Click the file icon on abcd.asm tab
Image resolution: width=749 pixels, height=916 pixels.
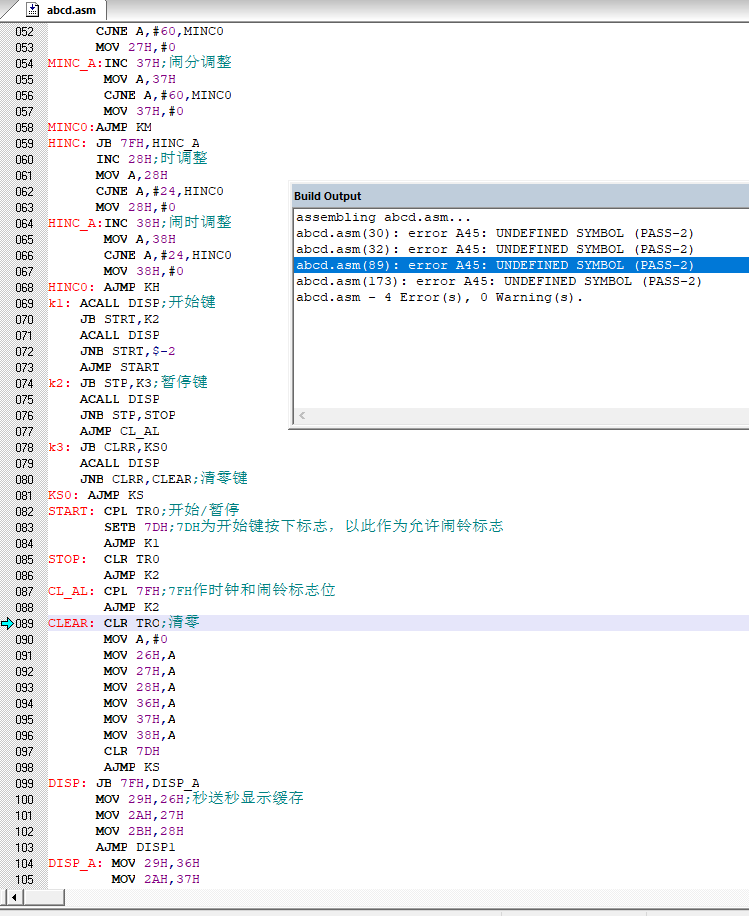(x=33, y=10)
